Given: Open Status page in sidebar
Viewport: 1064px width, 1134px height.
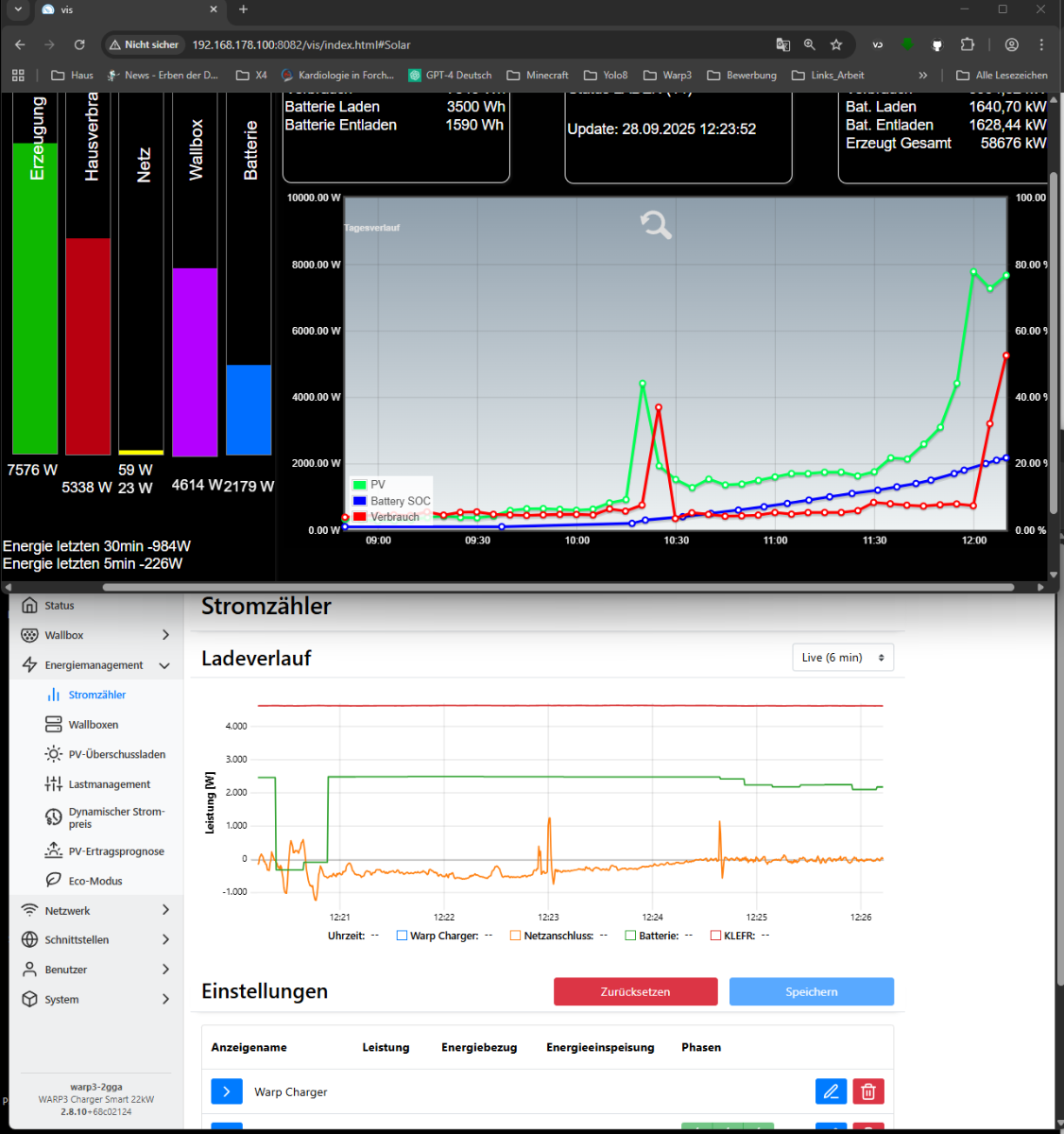Looking at the screenshot, I should (59, 606).
